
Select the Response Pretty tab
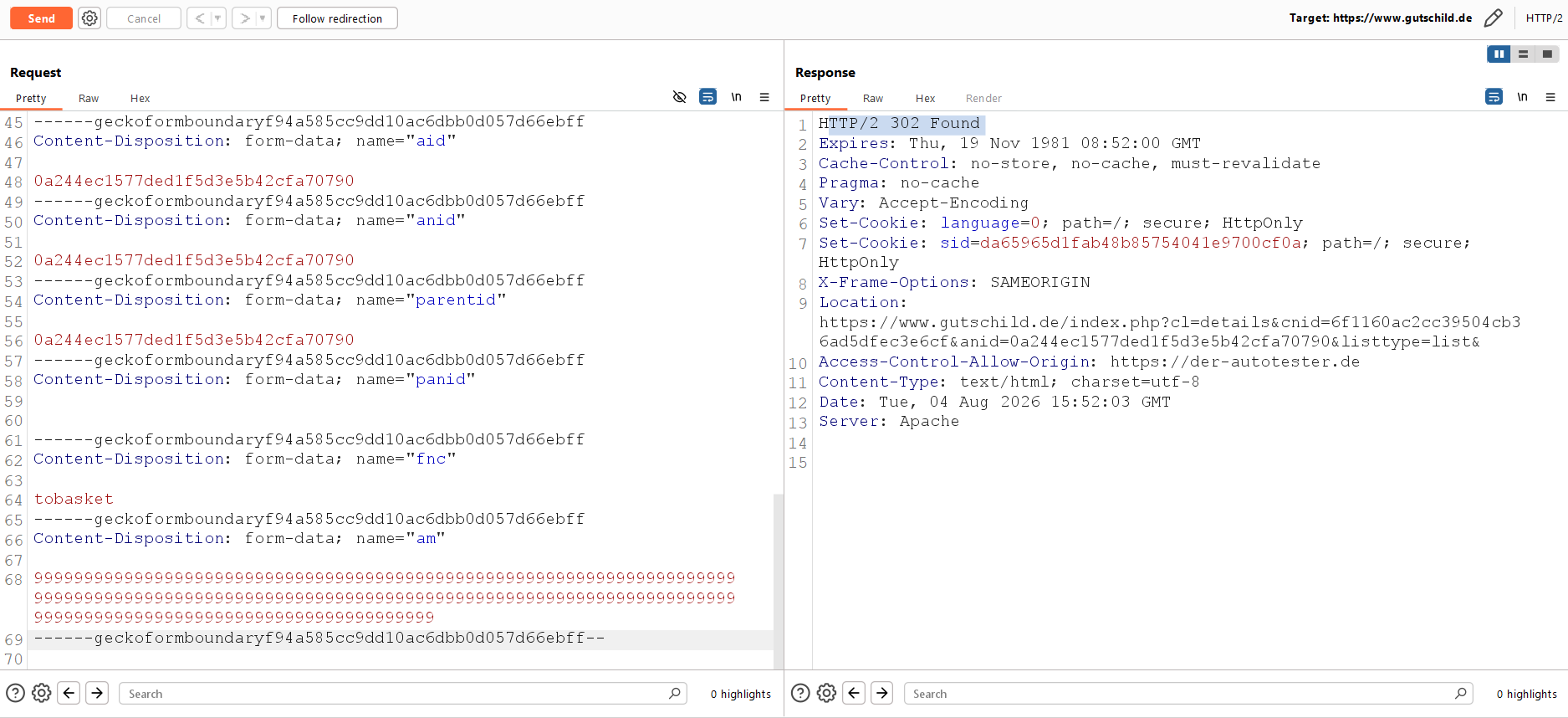[815, 98]
